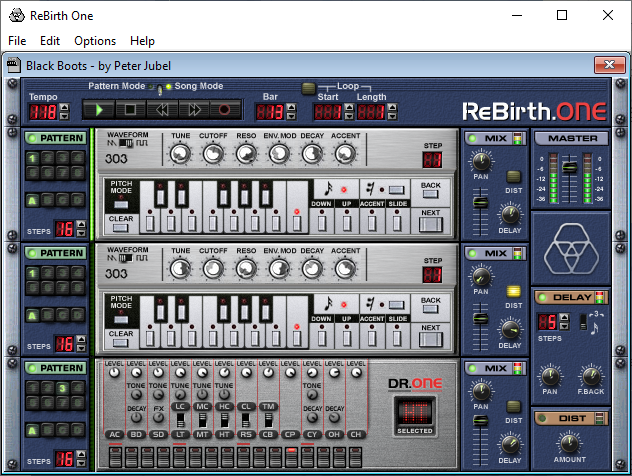The height and width of the screenshot is (476, 632).
Task: Click the Fast Forward transport button
Action: click(194, 109)
